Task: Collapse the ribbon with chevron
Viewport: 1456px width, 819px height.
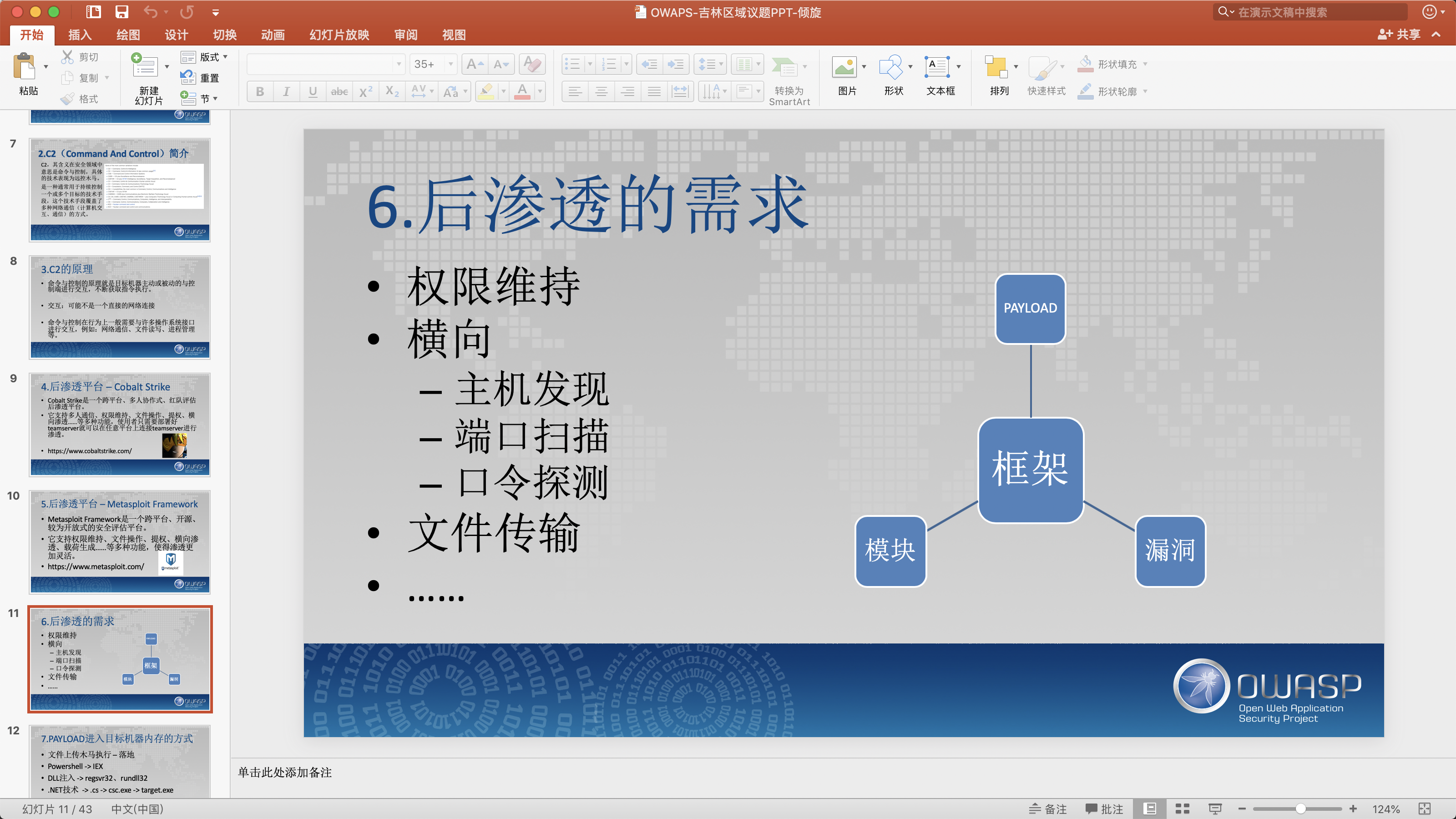Action: (1436, 35)
